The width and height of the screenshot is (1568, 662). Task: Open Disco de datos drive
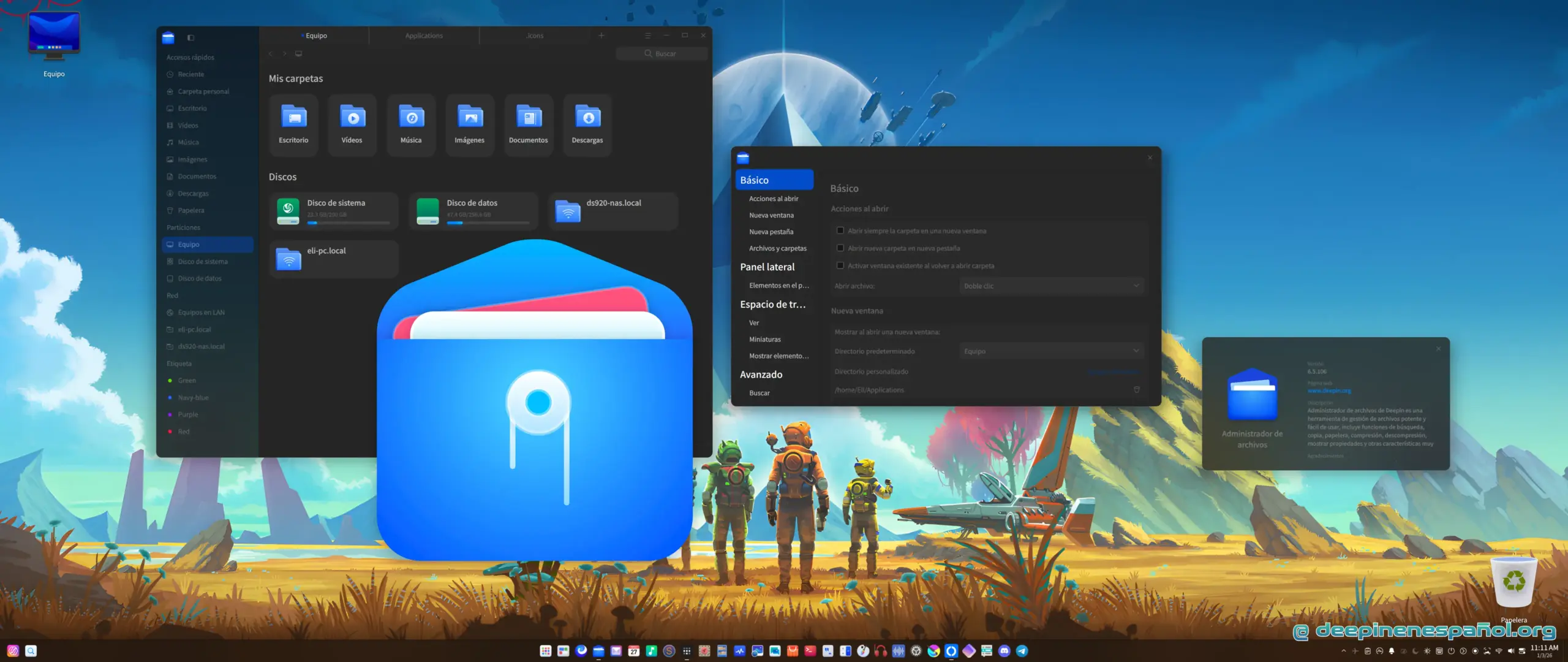(x=474, y=211)
